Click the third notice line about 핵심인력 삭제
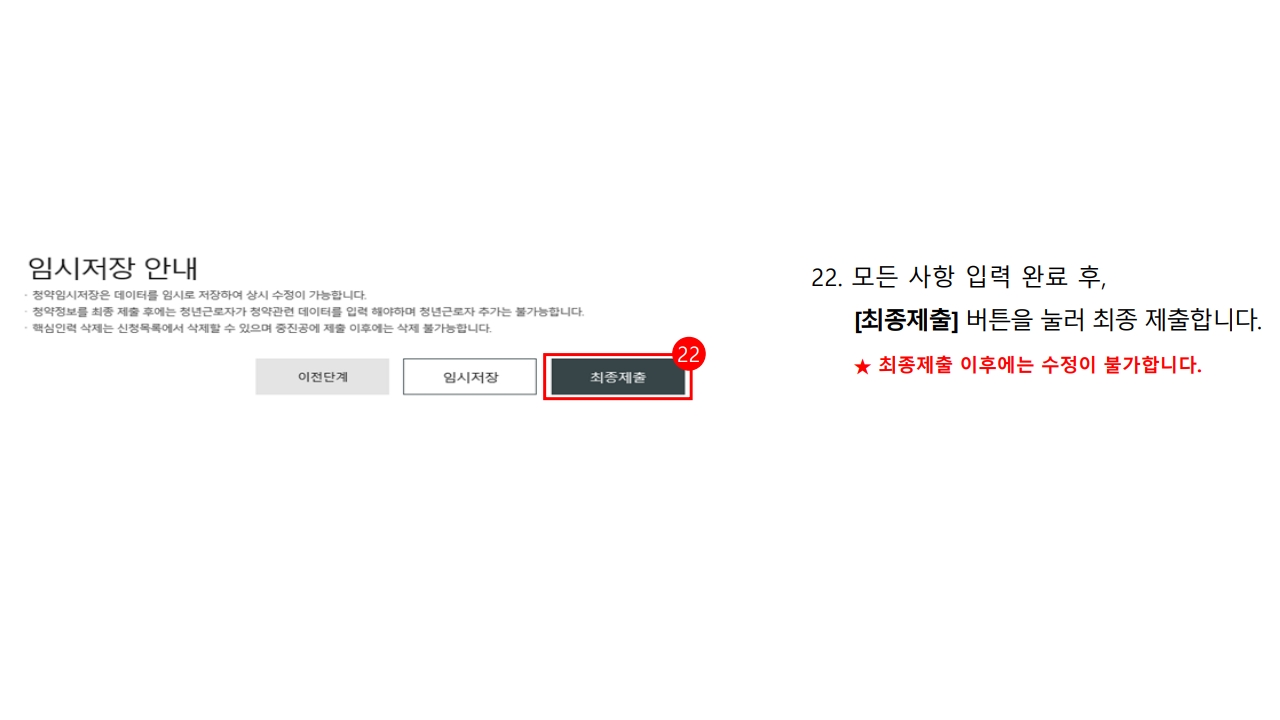Screen dimensions: 1280x720 [261, 328]
